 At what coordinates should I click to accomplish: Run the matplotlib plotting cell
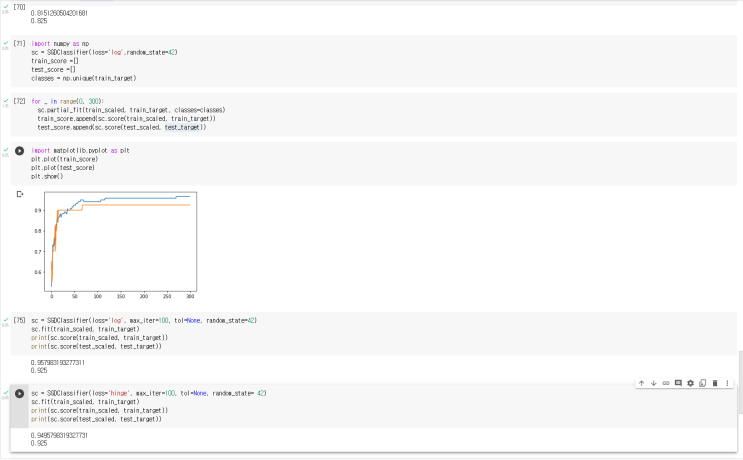pyautogui.click(x=19, y=151)
